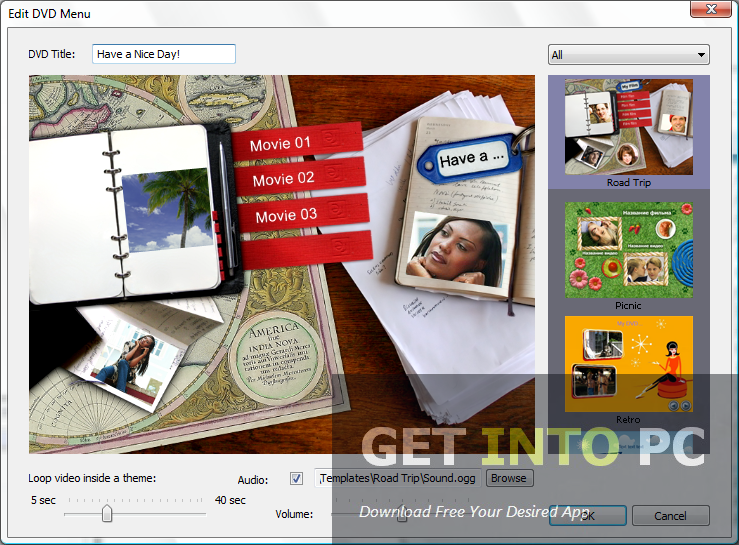Select the Road Trip template thumbnail
739x545 pixels.
[629, 127]
